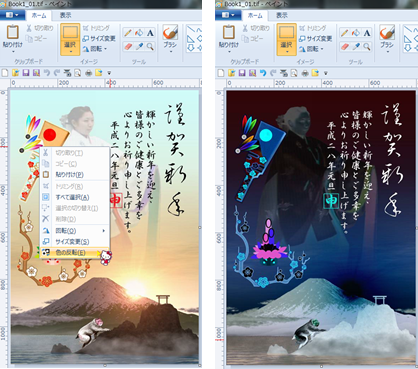Switch to the 表示 tab in right window
The height and width of the screenshot is (369, 418).
click(x=282, y=15)
